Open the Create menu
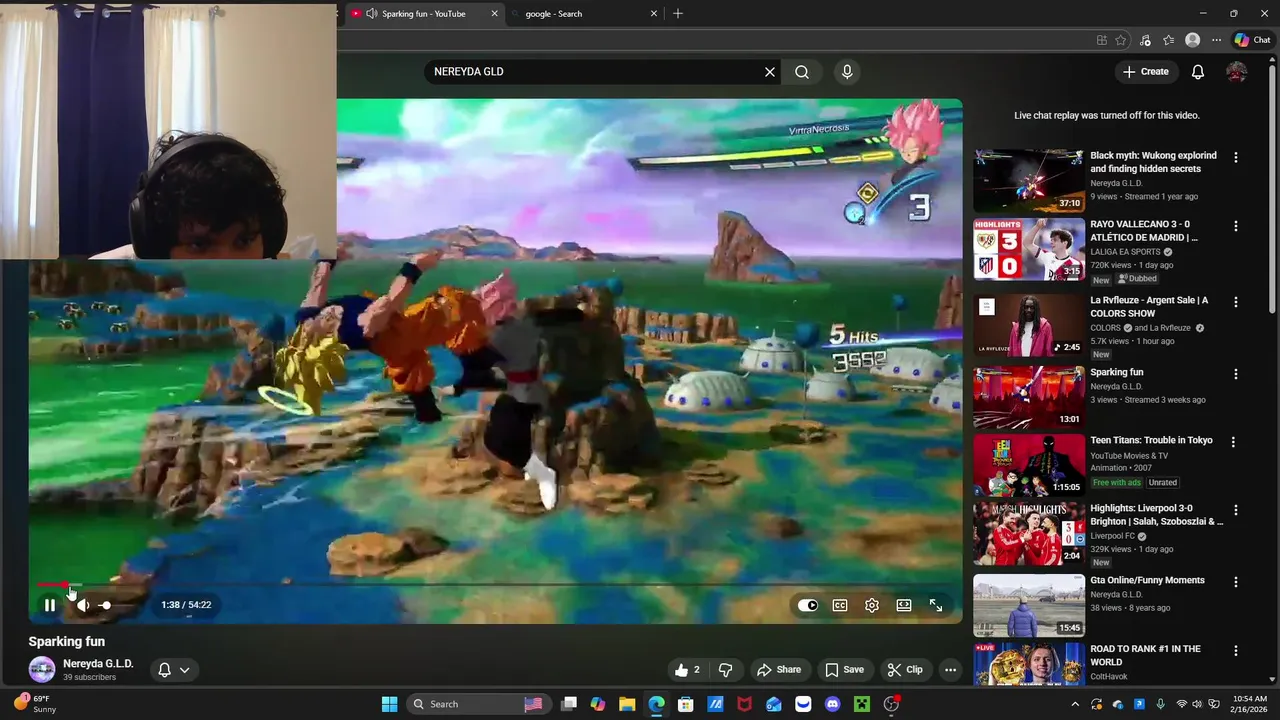Viewport: 1280px width, 720px height. click(1146, 72)
